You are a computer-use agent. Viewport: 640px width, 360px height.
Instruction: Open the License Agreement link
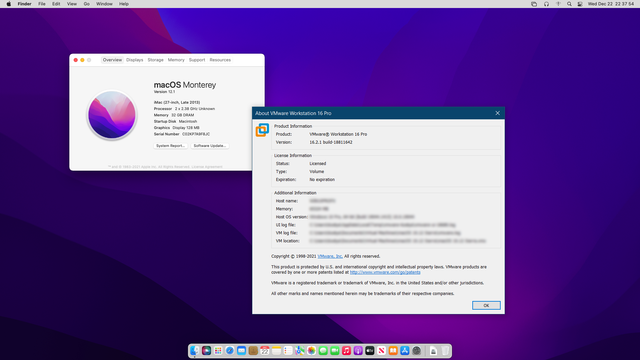[x=207, y=167]
